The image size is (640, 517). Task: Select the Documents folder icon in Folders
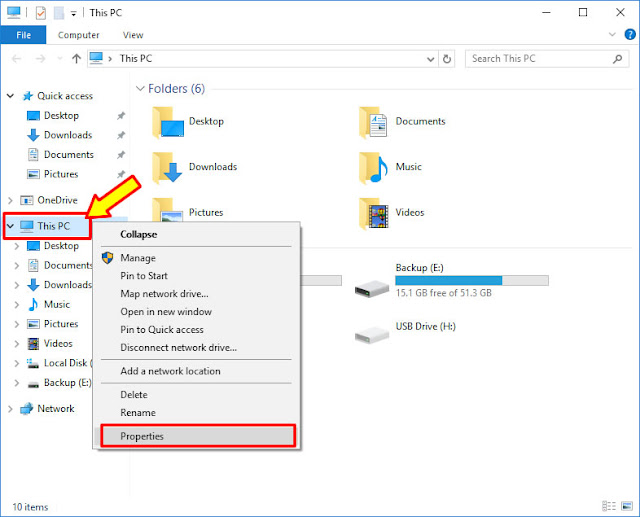coord(373,122)
